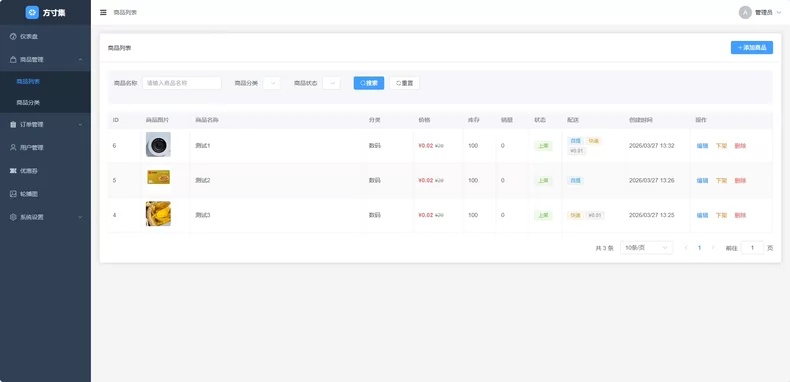This screenshot has width=790, height=382.
Task: Select 商品分类 submenu item
Action: click(x=45, y=102)
